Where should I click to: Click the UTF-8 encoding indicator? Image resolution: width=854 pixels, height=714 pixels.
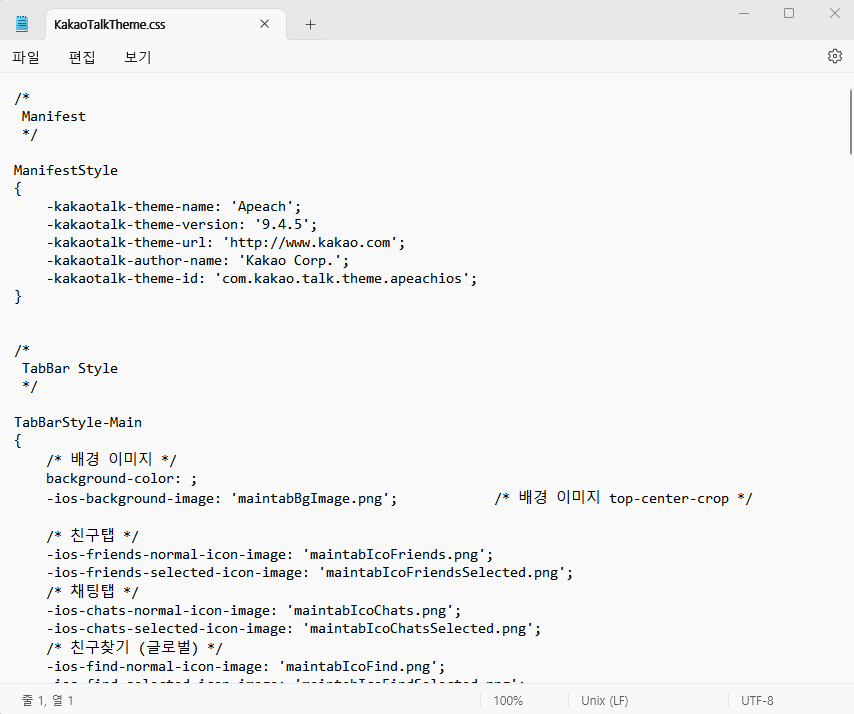pos(757,700)
